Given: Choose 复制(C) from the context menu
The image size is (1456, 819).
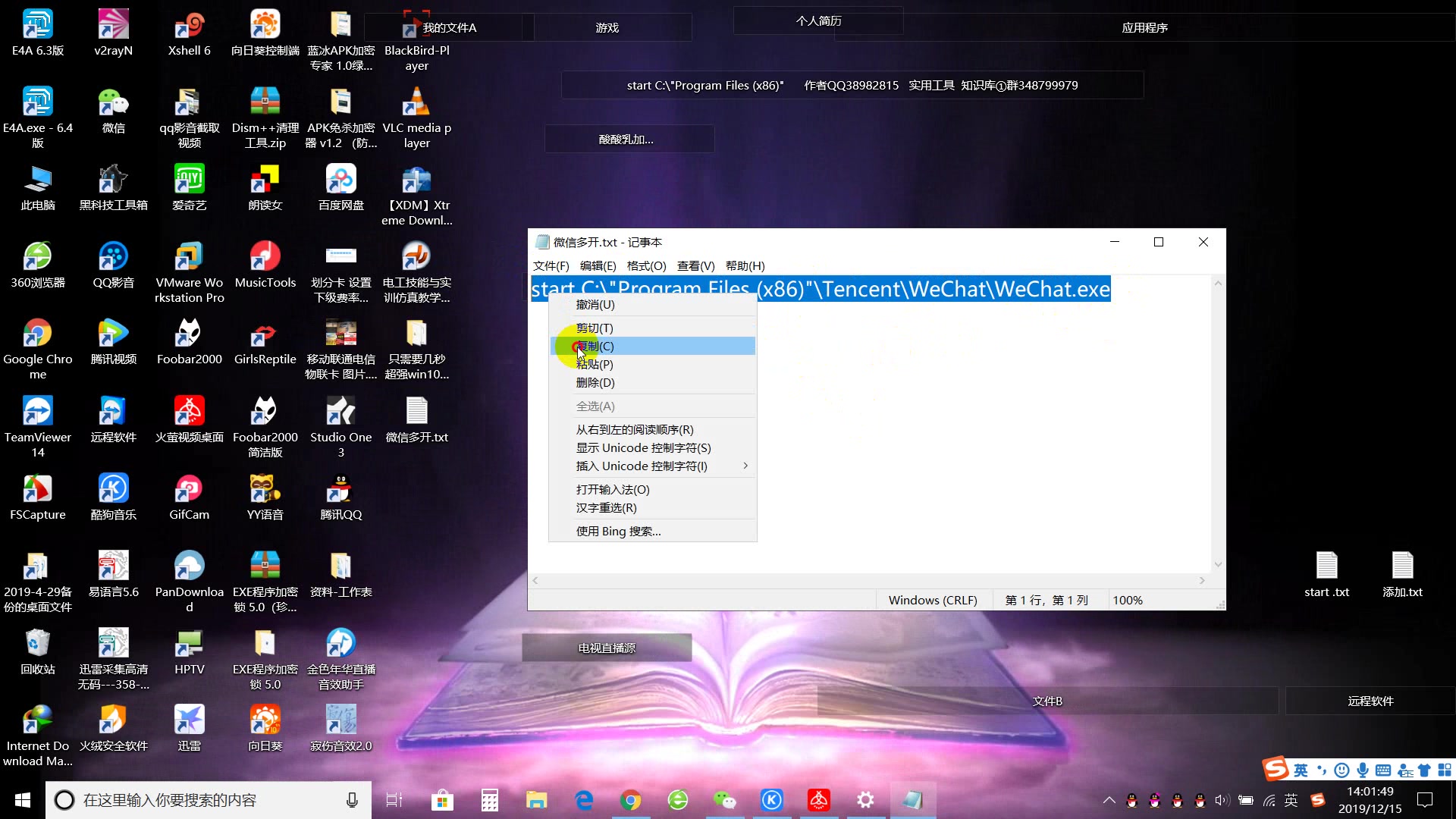Looking at the screenshot, I should pos(652,346).
